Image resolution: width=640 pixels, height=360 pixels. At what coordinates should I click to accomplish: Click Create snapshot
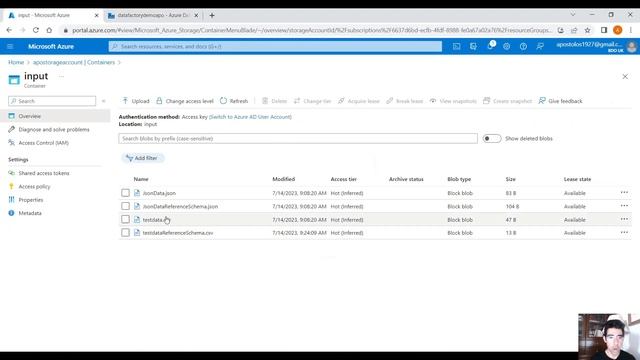(x=507, y=101)
